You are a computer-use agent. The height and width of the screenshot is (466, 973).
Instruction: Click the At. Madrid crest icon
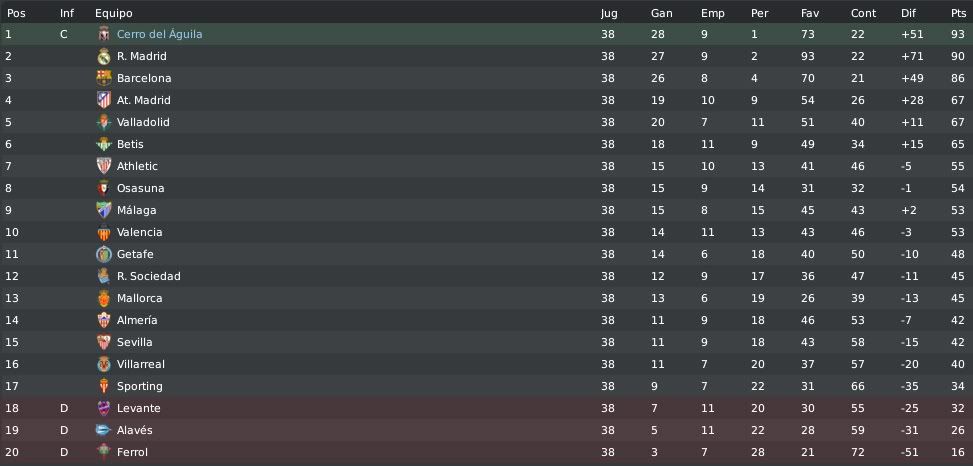(104, 101)
